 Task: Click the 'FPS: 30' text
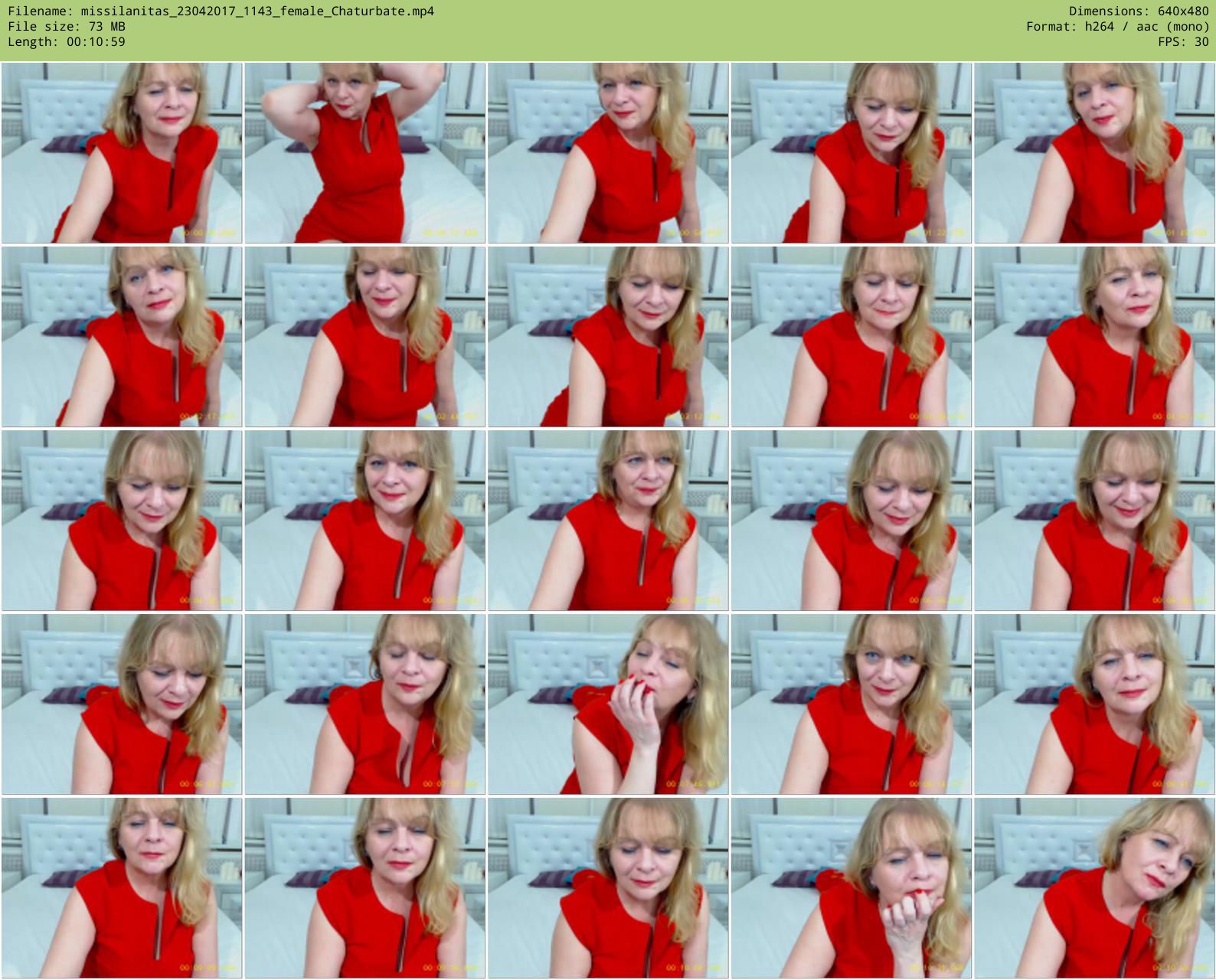1183,42
